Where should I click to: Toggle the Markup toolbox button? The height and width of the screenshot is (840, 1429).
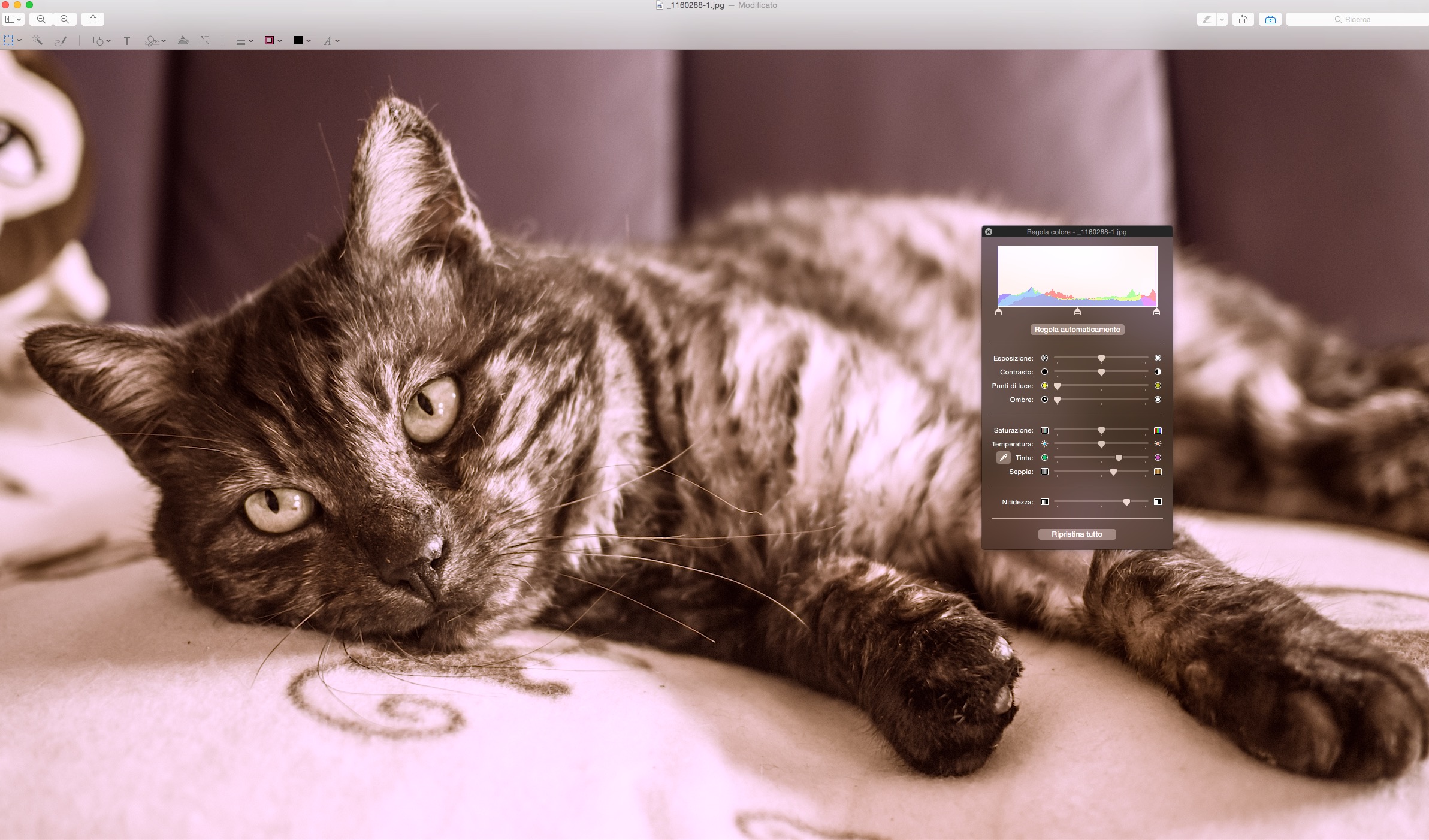(x=1270, y=20)
